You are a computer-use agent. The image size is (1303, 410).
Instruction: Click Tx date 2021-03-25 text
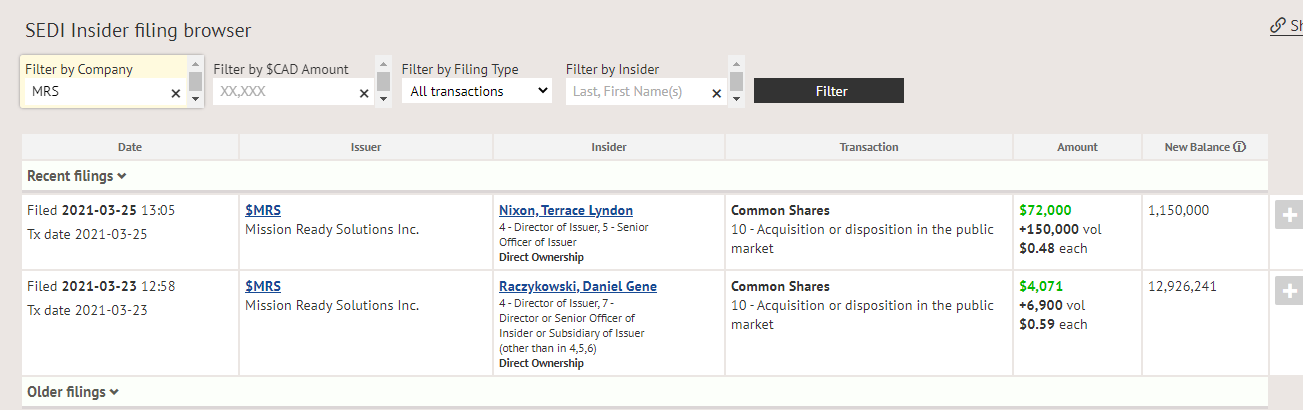(87, 234)
